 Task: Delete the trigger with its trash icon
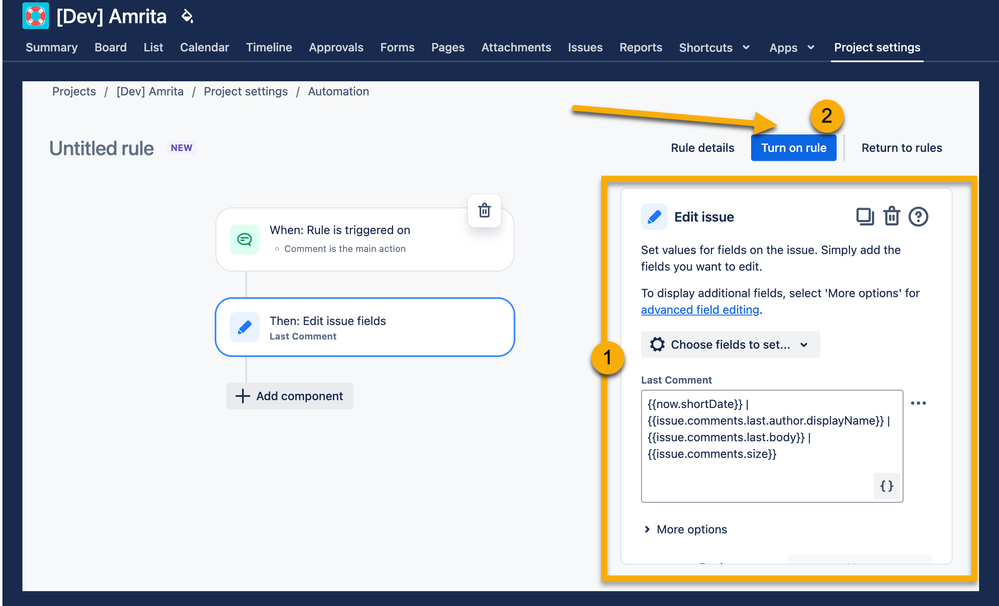coord(484,210)
